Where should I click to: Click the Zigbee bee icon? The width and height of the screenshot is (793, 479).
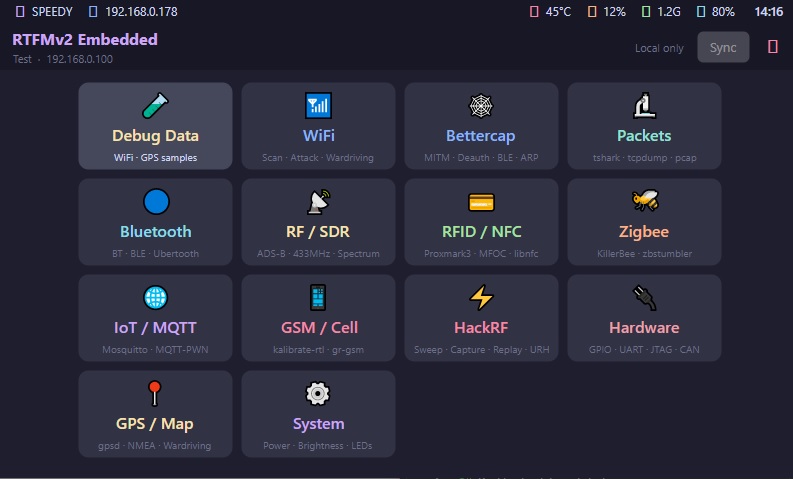[645, 200]
